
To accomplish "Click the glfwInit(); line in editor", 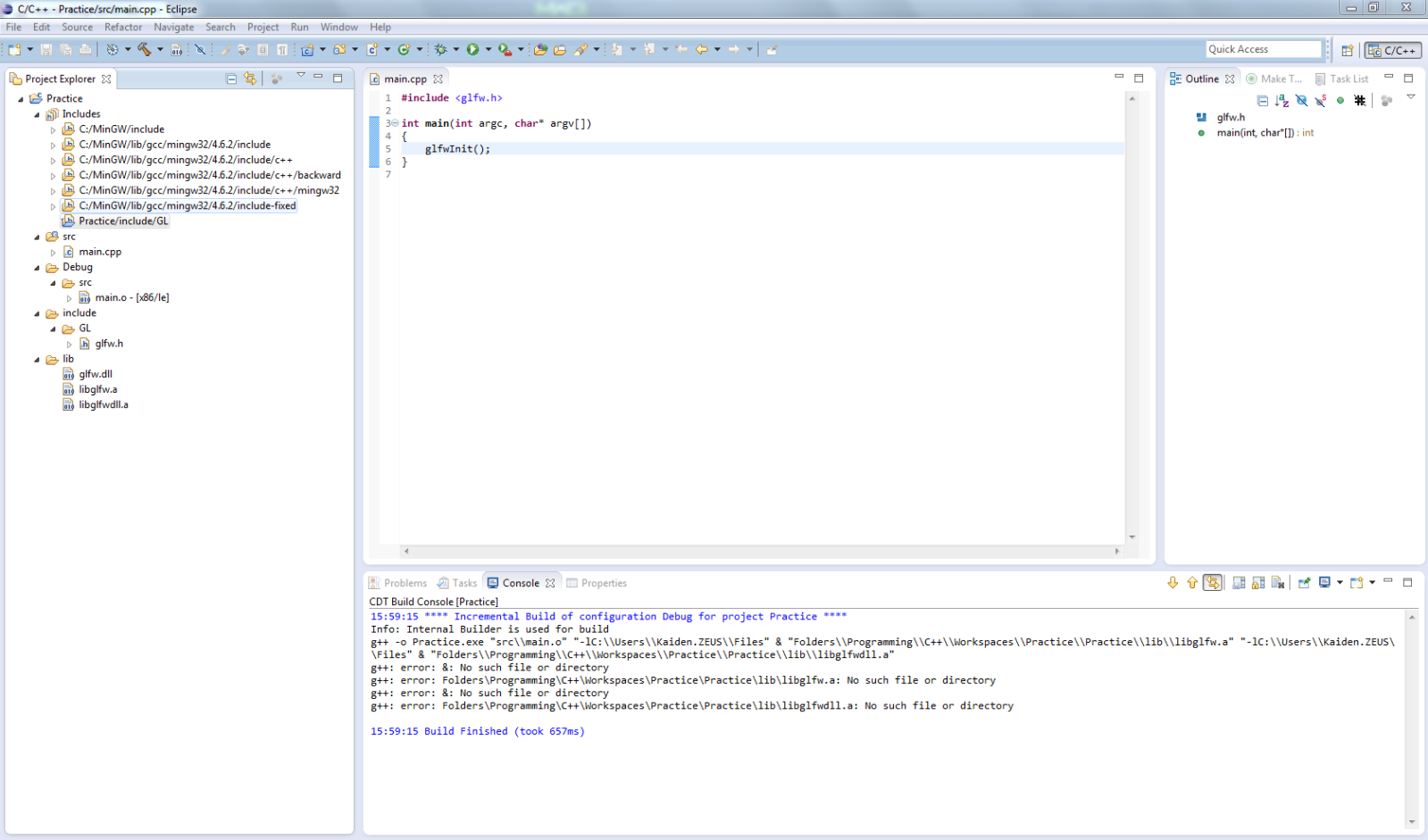I will tap(457, 149).
